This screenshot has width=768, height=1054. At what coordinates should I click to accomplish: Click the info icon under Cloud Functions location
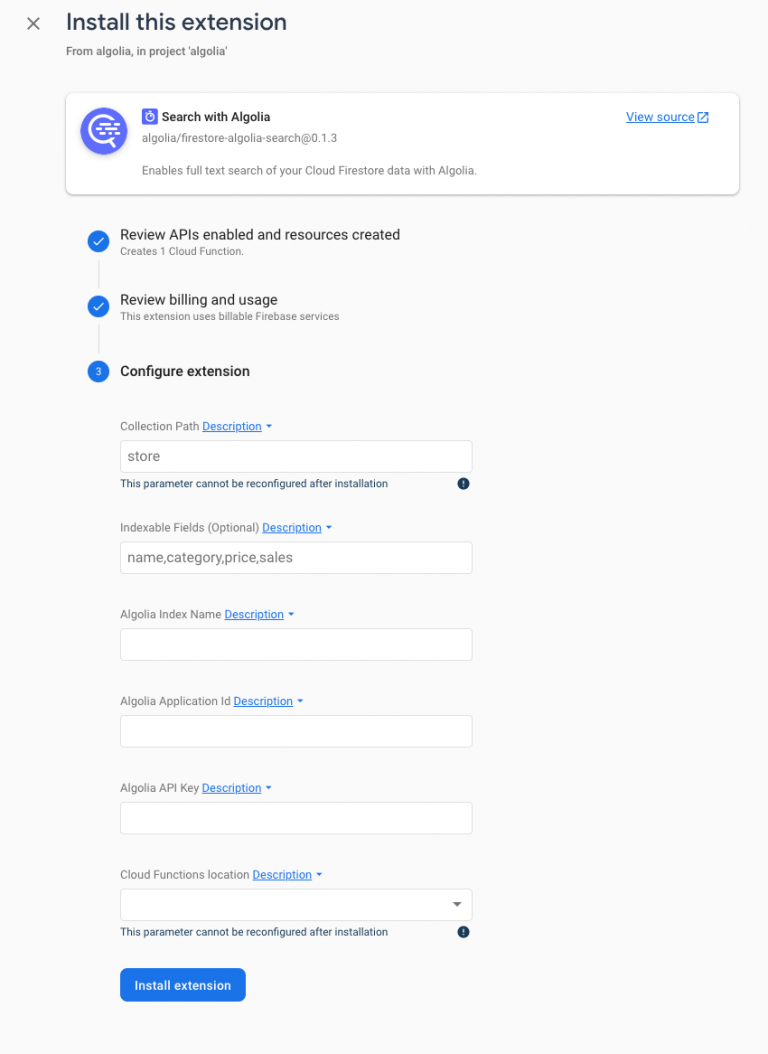click(x=463, y=932)
